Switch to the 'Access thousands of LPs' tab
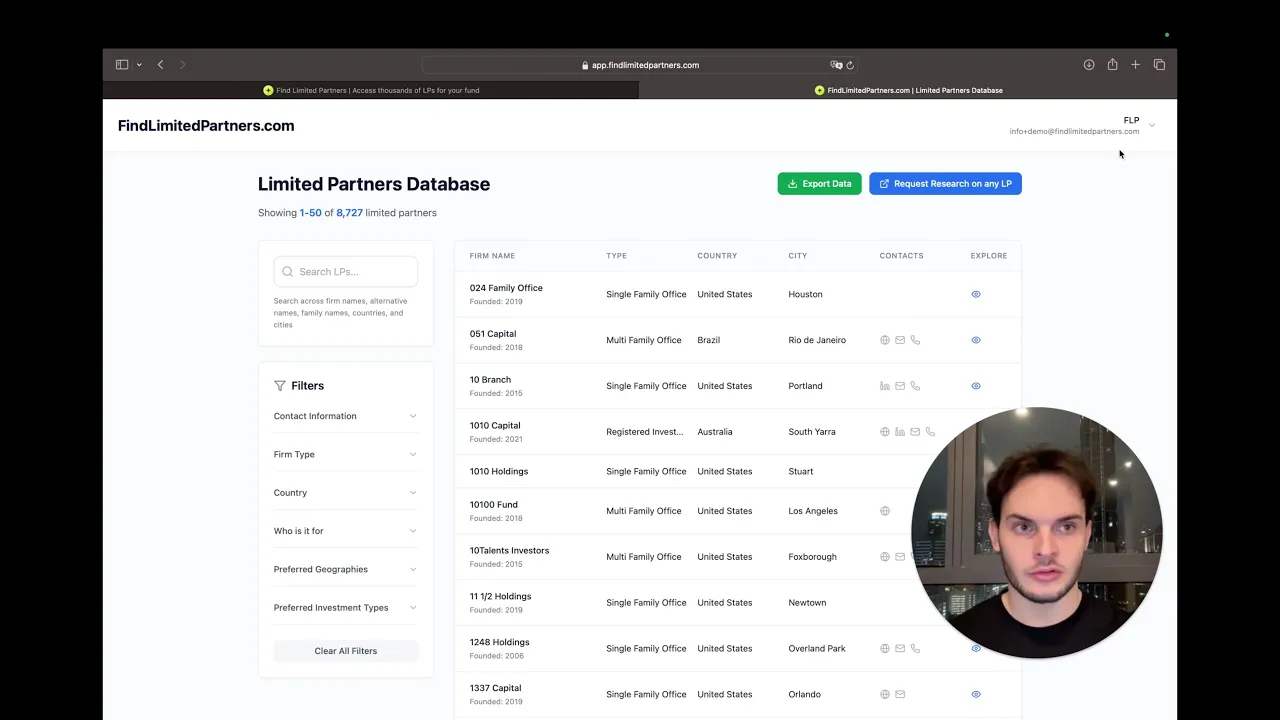The image size is (1280, 720). click(x=371, y=90)
